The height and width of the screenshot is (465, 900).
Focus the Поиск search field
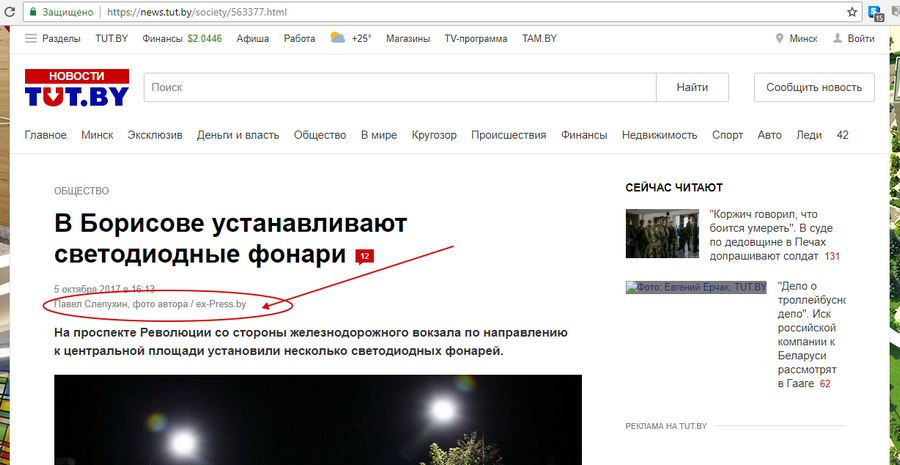pyautogui.click(x=400, y=87)
